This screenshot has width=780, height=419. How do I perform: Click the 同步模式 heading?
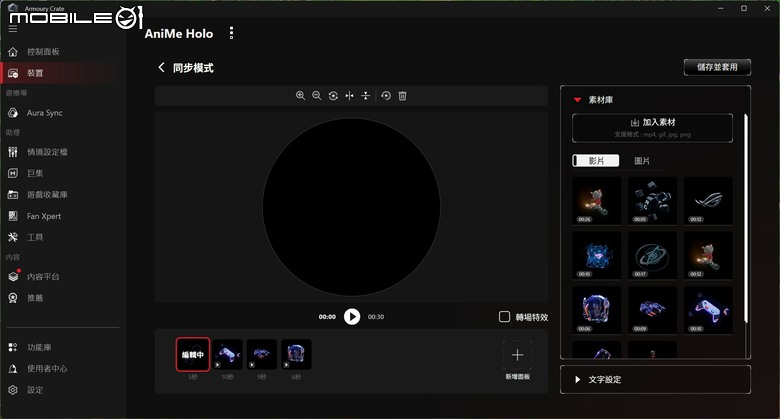(193, 68)
